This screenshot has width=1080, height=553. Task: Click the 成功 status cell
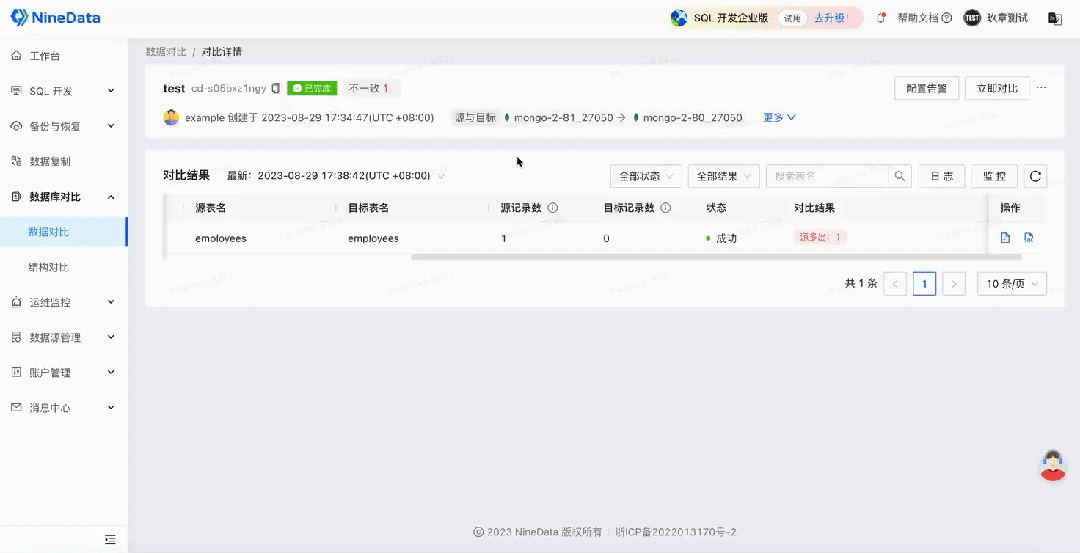[722, 238]
